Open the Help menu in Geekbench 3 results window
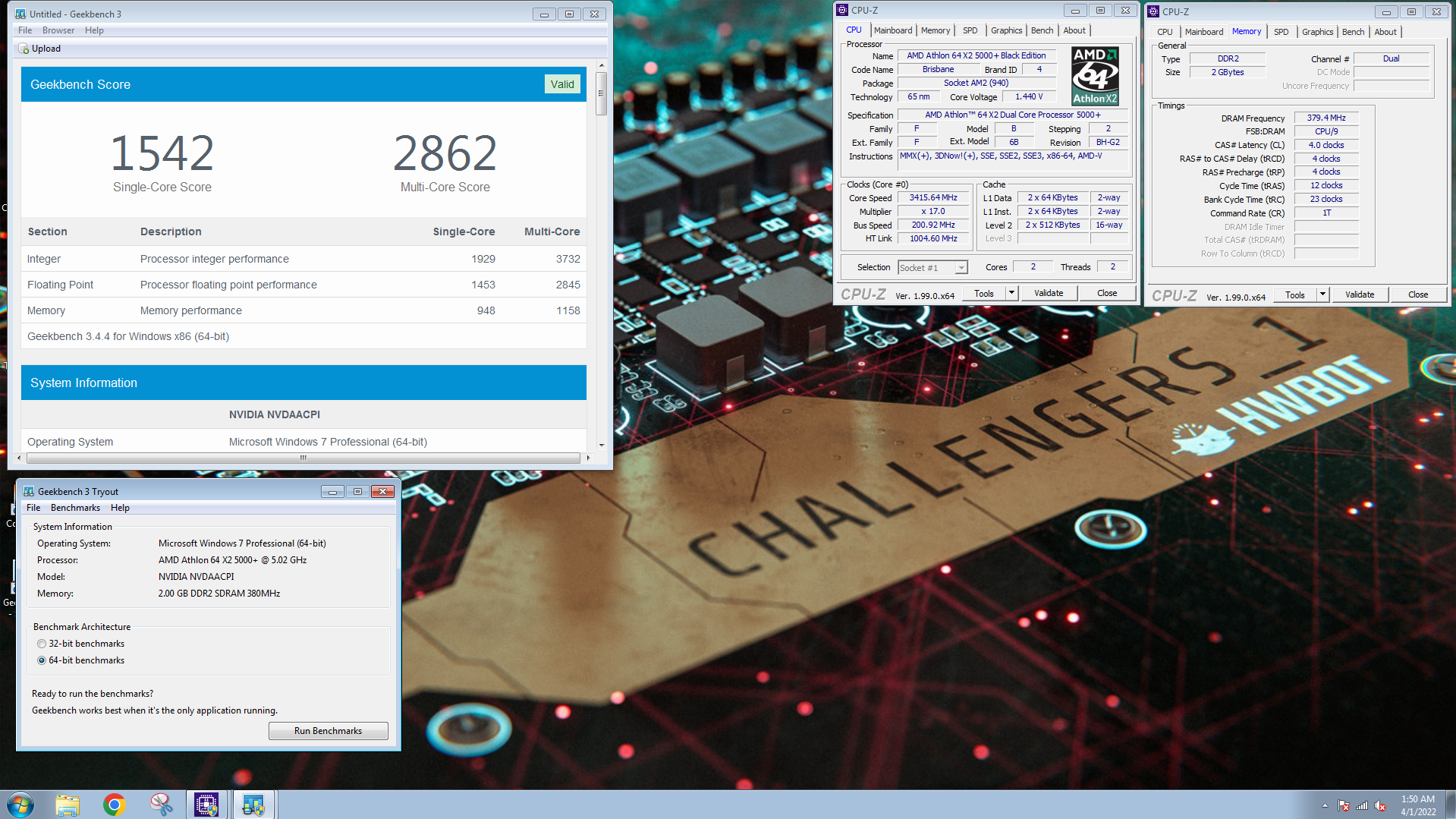Viewport: 1456px width, 819px height. [94, 30]
